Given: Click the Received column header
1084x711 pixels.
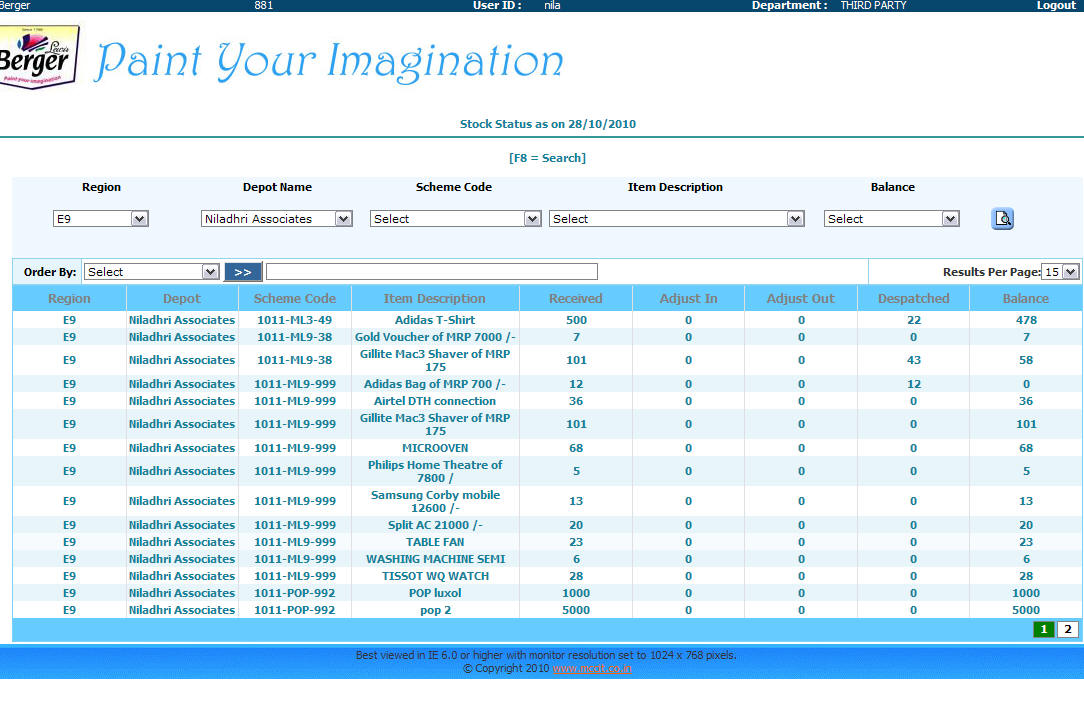Looking at the screenshot, I should (576, 299).
